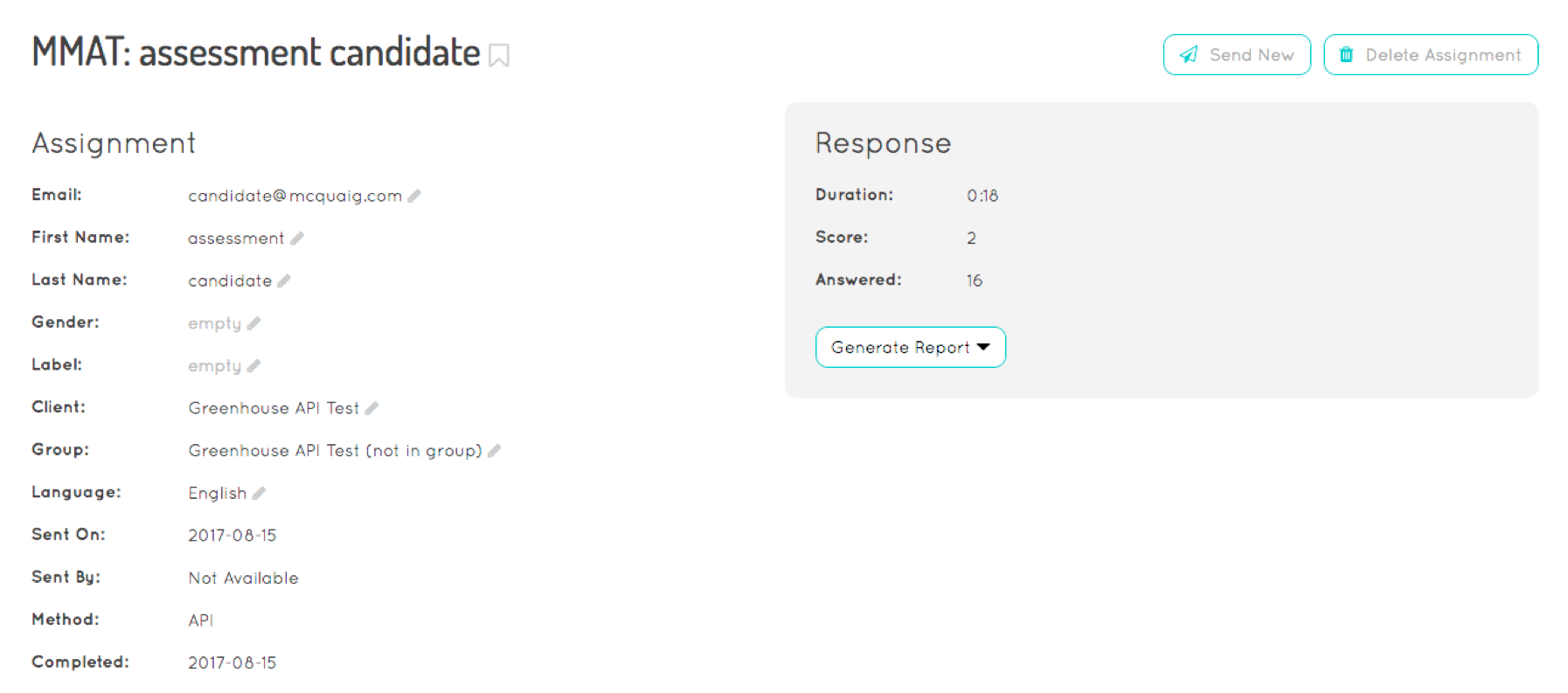Click the candidate@mcquaig.com email value

click(x=295, y=196)
